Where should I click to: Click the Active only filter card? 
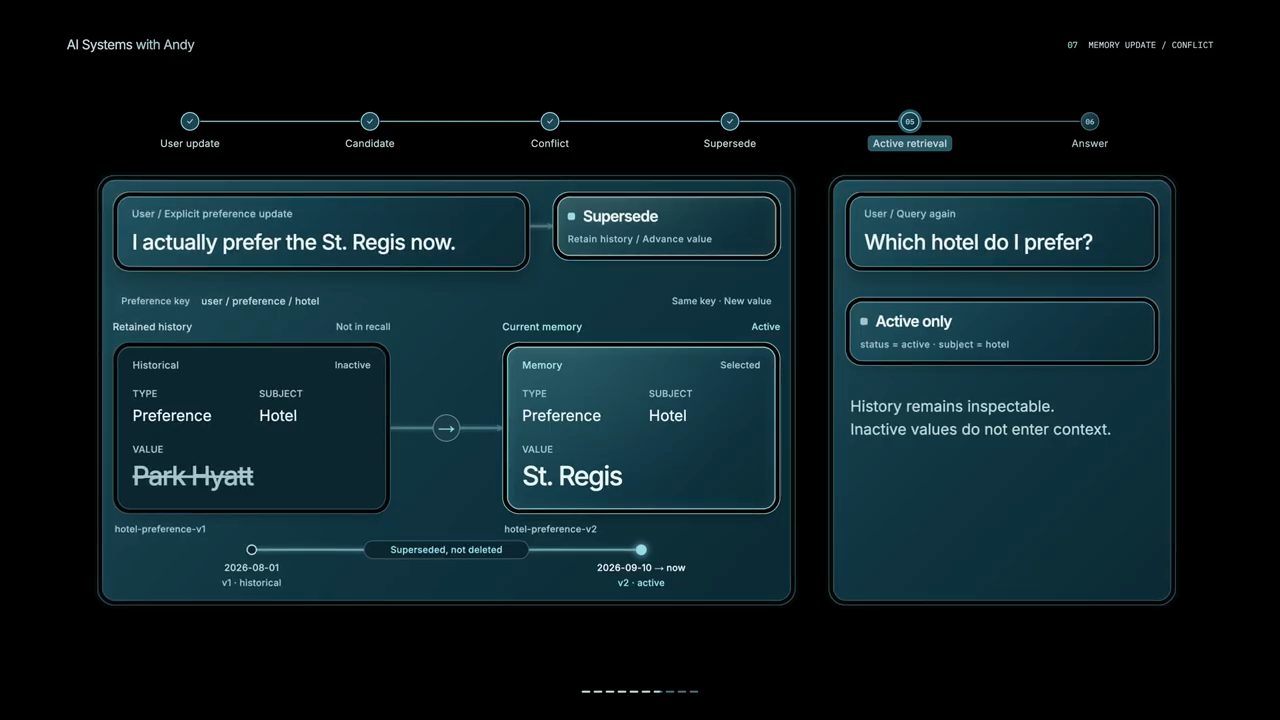coord(1002,331)
